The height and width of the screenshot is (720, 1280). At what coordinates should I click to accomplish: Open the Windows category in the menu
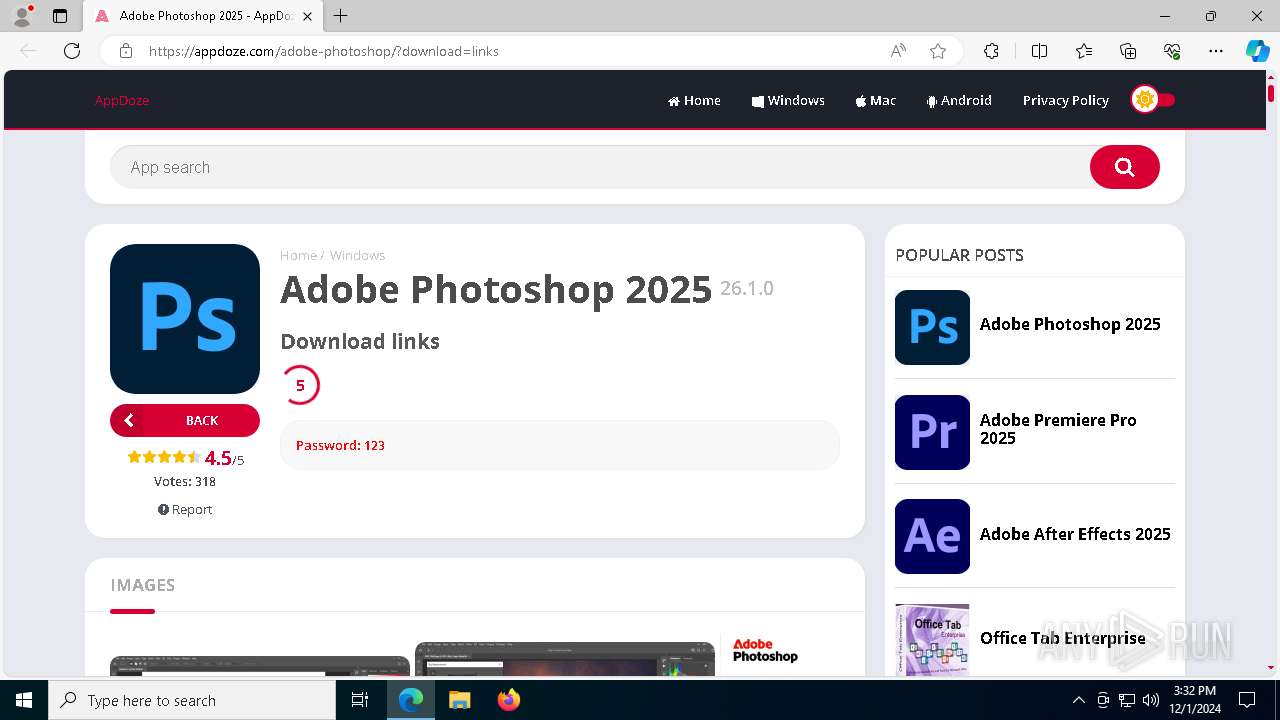(788, 100)
